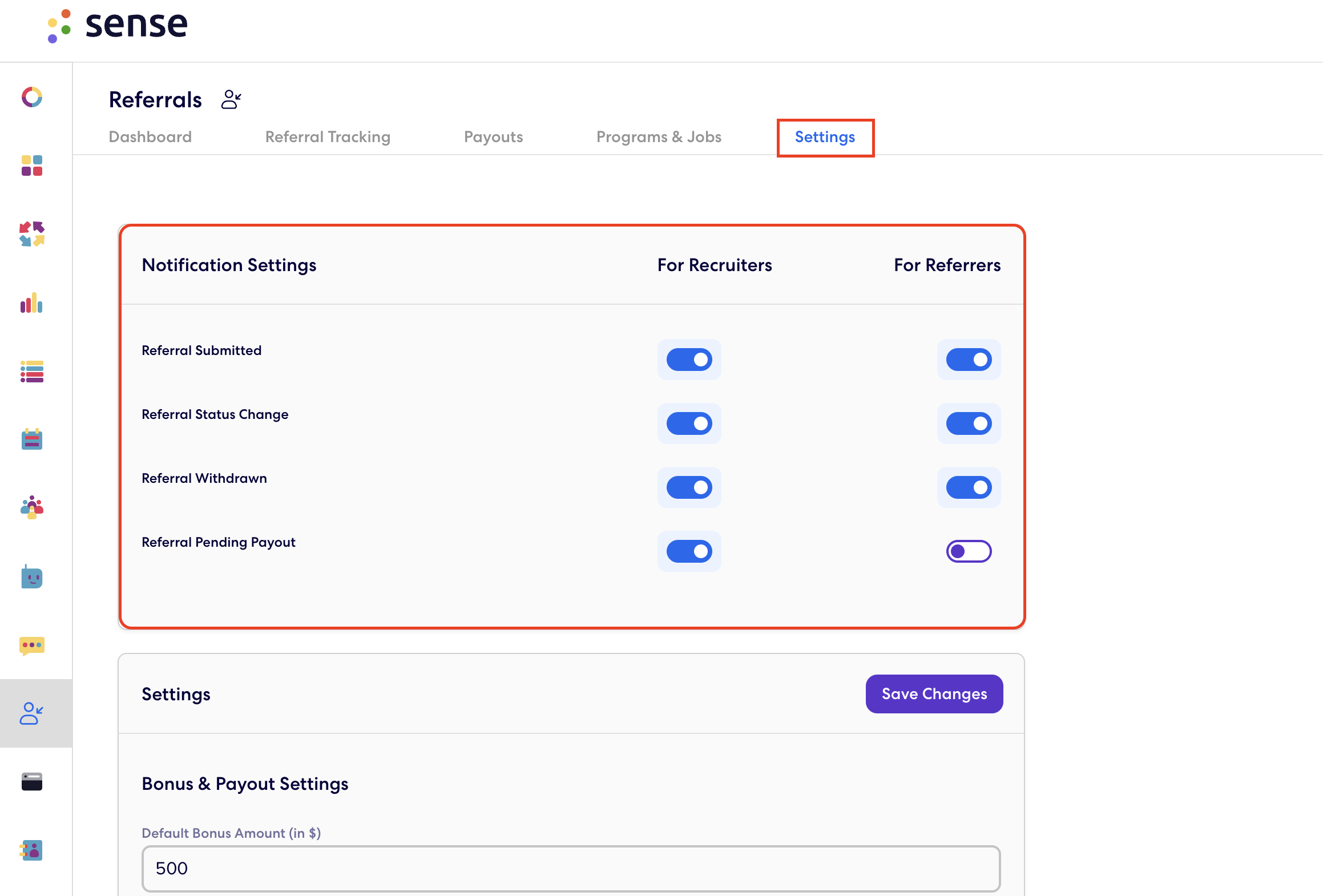The image size is (1323, 896).
Task: Open the group of people sidebar icon
Action: (x=32, y=507)
